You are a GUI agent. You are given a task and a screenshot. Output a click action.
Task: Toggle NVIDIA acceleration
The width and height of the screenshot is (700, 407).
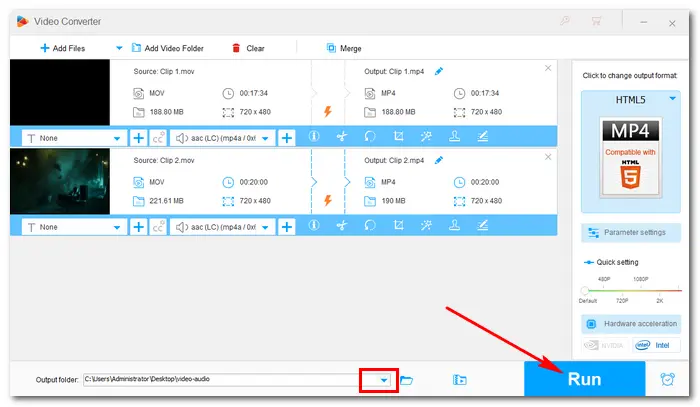604,345
